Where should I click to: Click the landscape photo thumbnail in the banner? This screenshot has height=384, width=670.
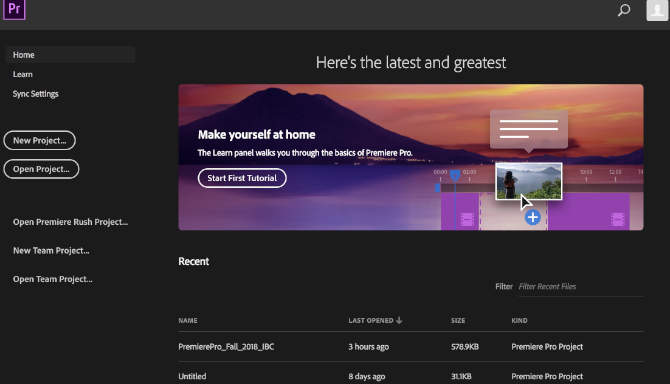pyautogui.click(x=529, y=181)
